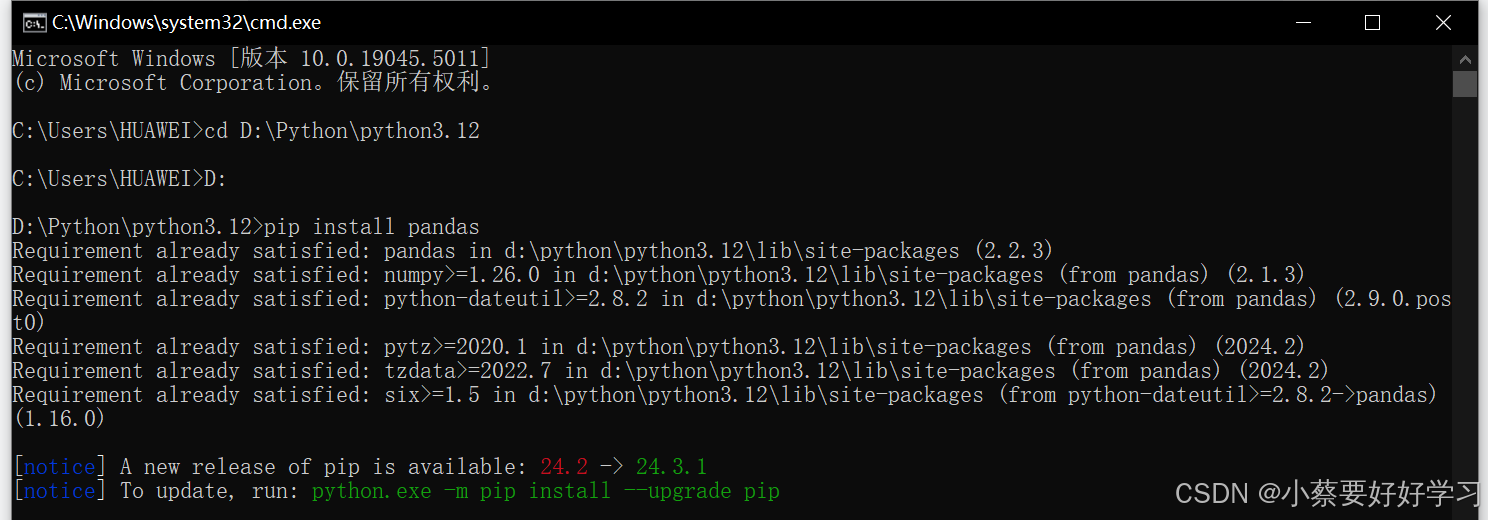Click the (1.16.0) six version text
Viewport: 1488px width, 520px height.
click(x=59, y=419)
